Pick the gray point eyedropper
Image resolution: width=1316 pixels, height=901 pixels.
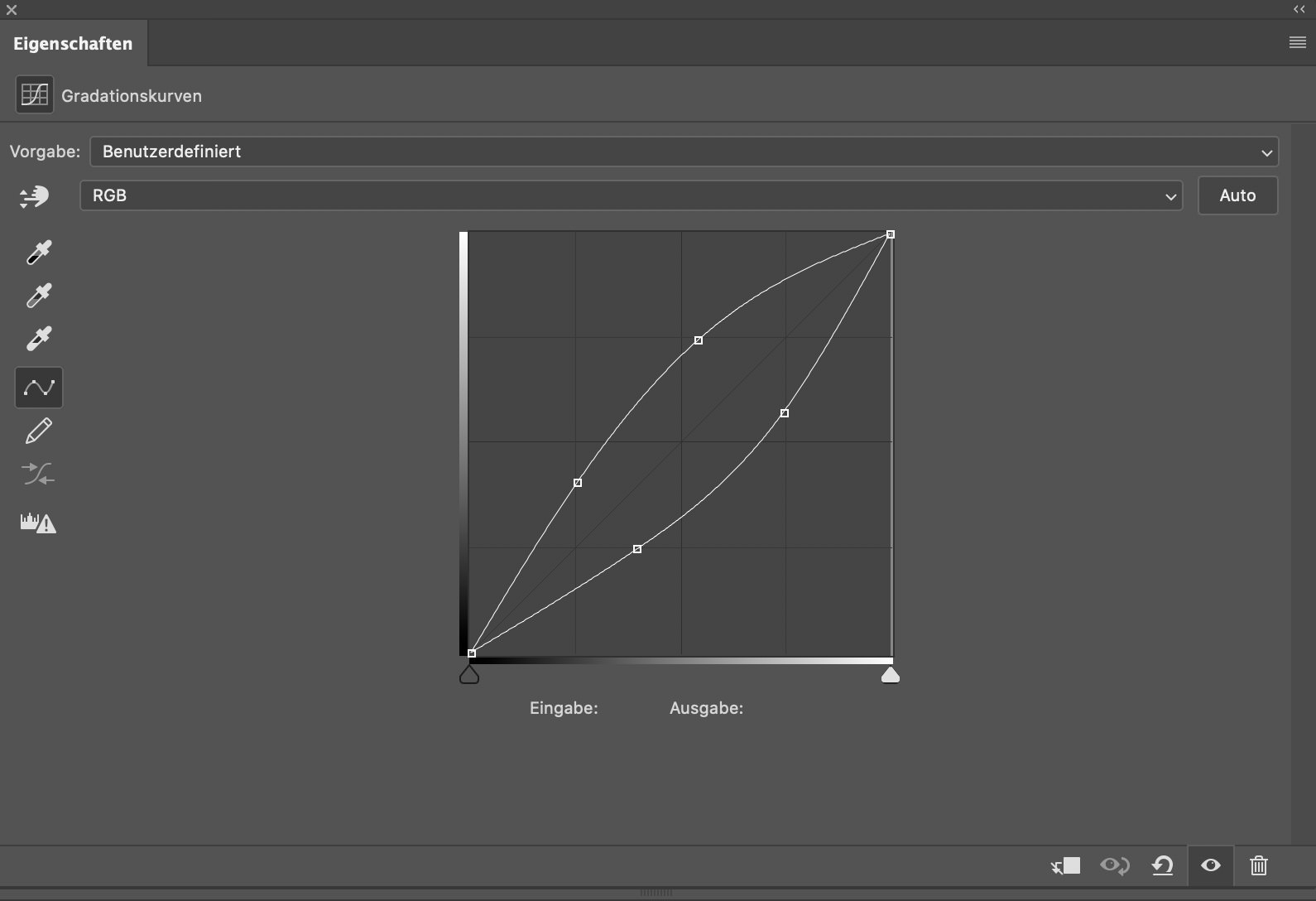pos(39,295)
